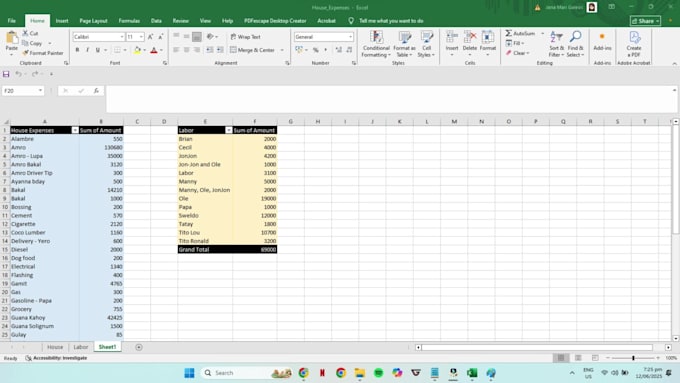Open Cell Styles gallery
This screenshot has height=383, width=680.
426,44
